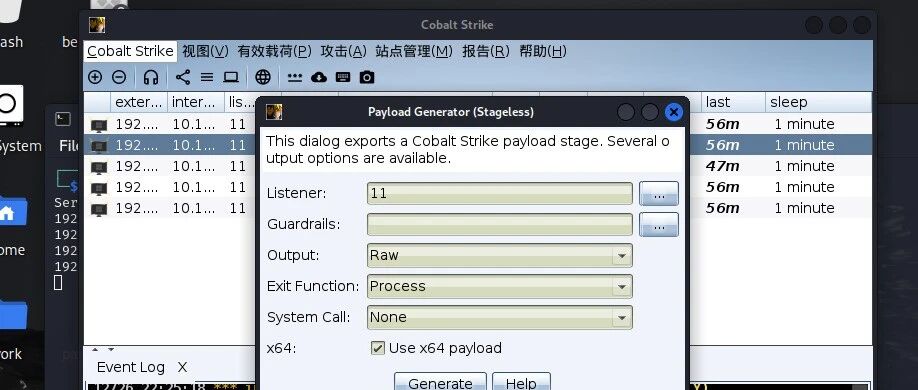
Task: Open the Cobalt Strike menu
Action: (x=130, y=52)
